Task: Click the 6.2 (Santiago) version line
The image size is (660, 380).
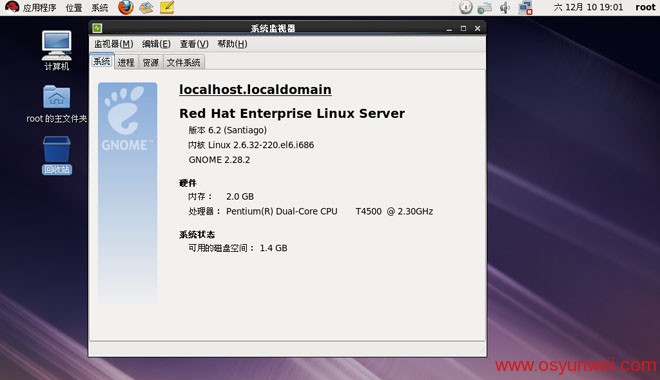Action: coord(227,130)
